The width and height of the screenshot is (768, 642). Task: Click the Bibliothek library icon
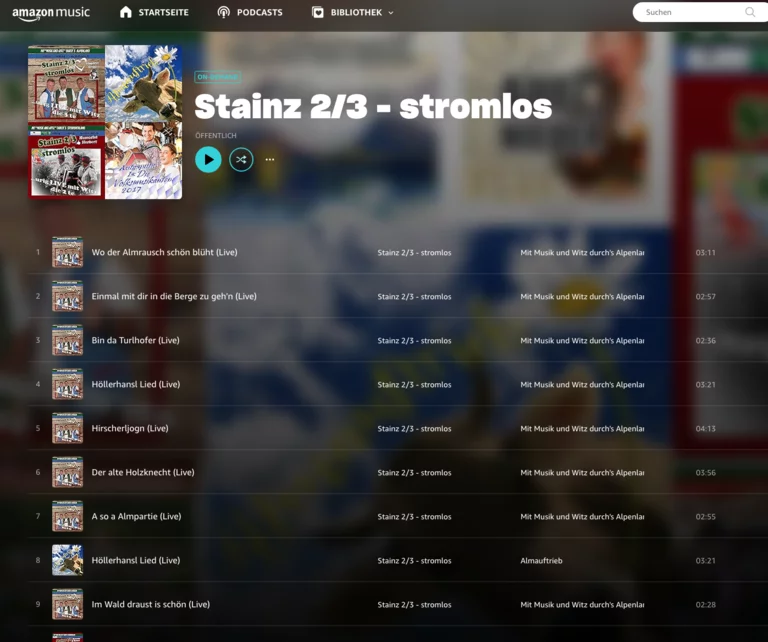[x=318, y=12]
